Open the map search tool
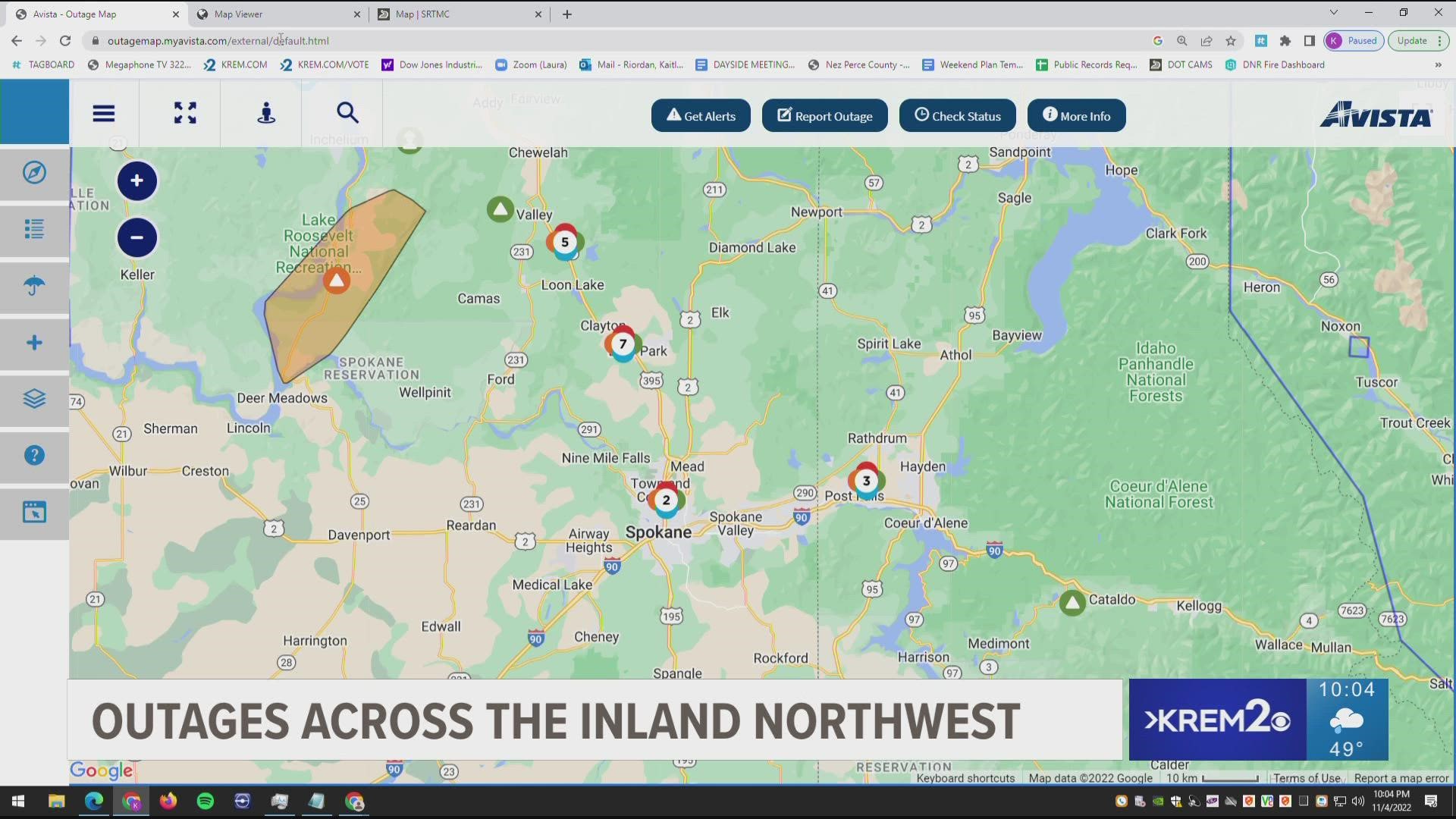This screenshot has width=1456, height=819. (x=347, y=113)
